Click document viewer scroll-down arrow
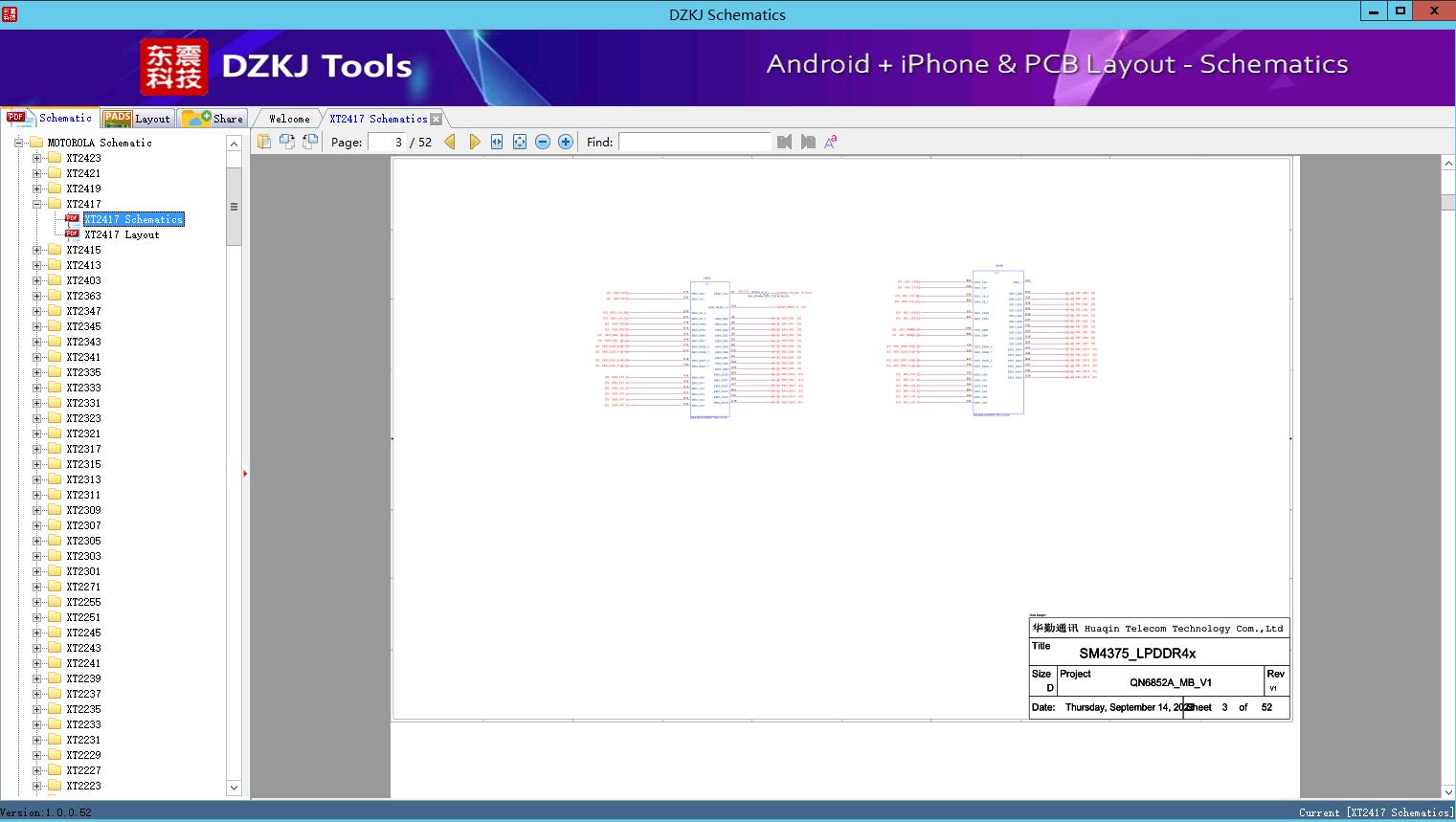1456x822 pixels. click(1448, 791)
